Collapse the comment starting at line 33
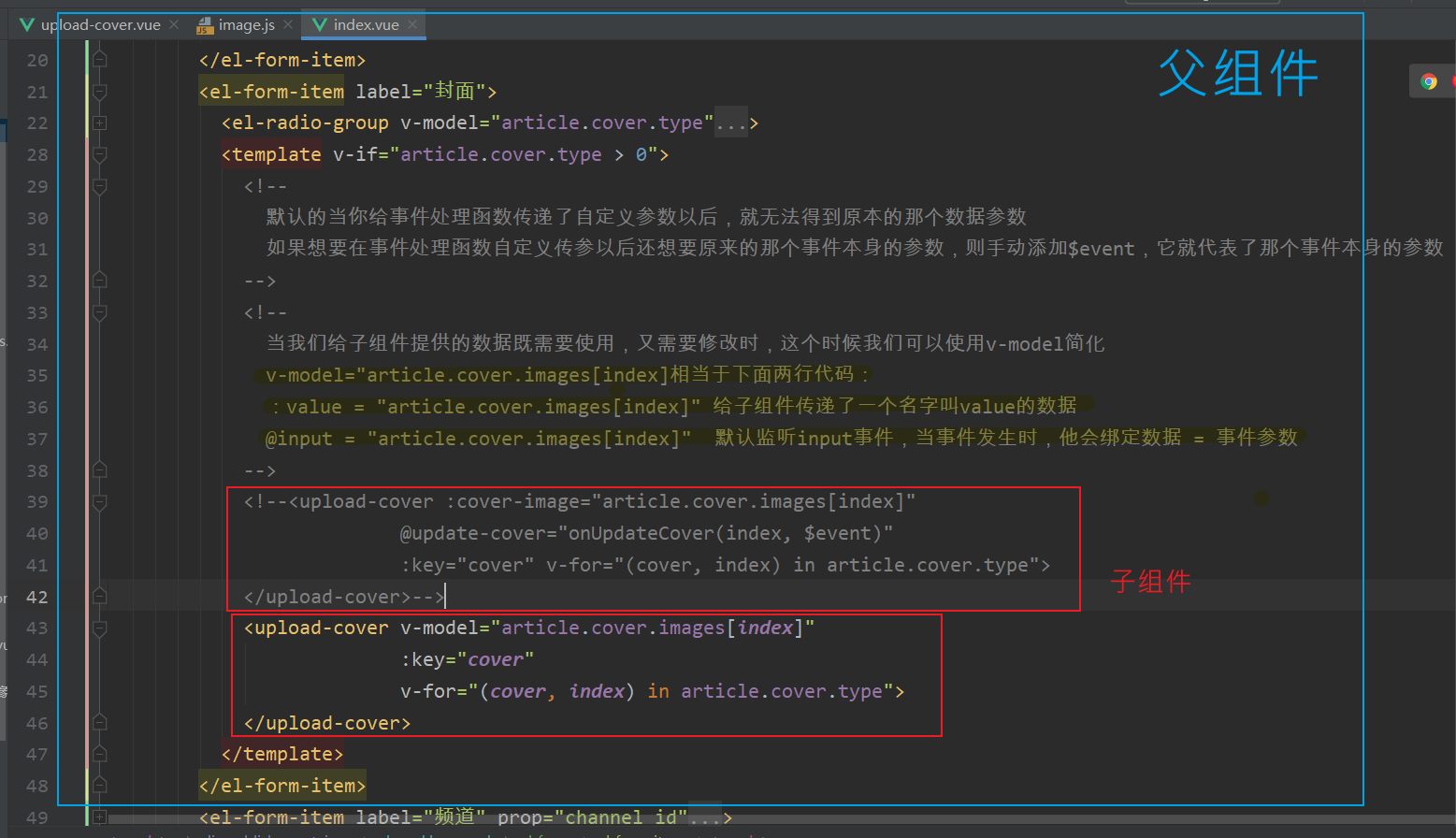 (x=100, y=312)
